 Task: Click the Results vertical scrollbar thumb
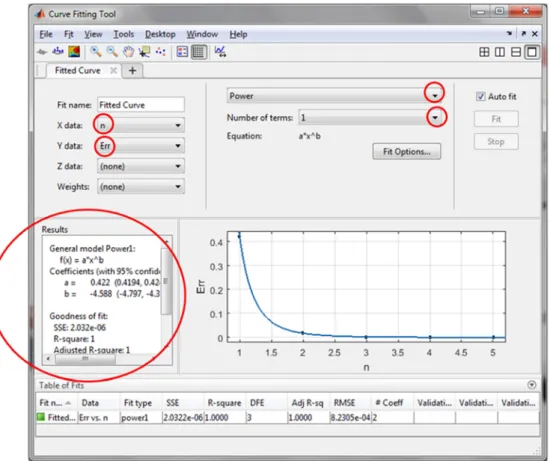point(166,281)
